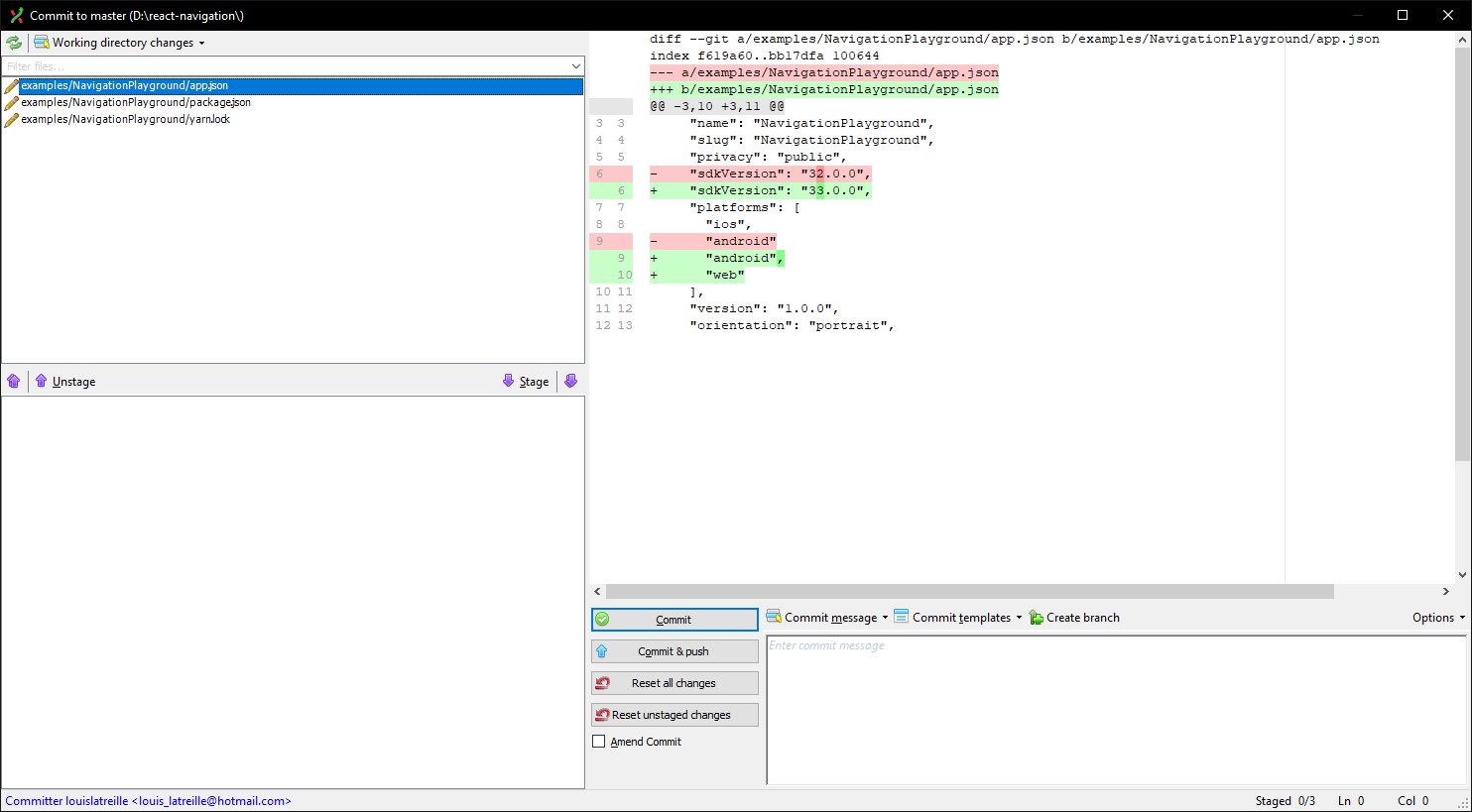
Task: Open the Working directory changes dropdown
Action: [x=201, y=42]
